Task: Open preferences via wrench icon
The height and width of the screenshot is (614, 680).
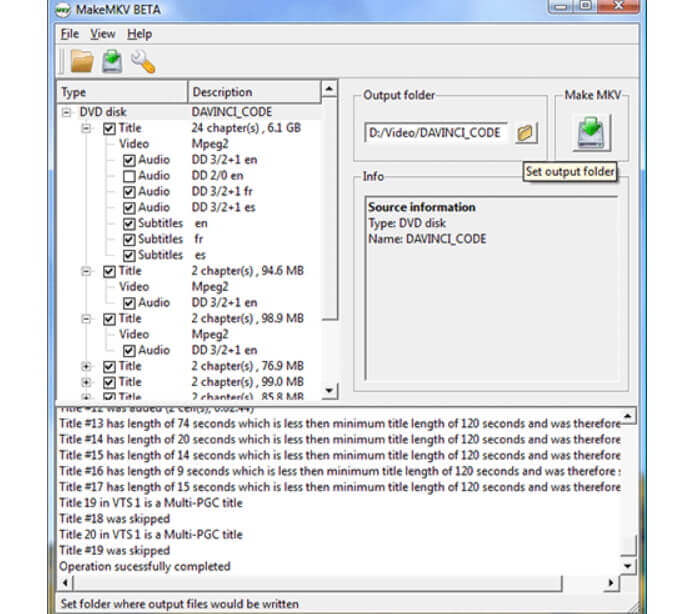Action: [x=143, y=61]
